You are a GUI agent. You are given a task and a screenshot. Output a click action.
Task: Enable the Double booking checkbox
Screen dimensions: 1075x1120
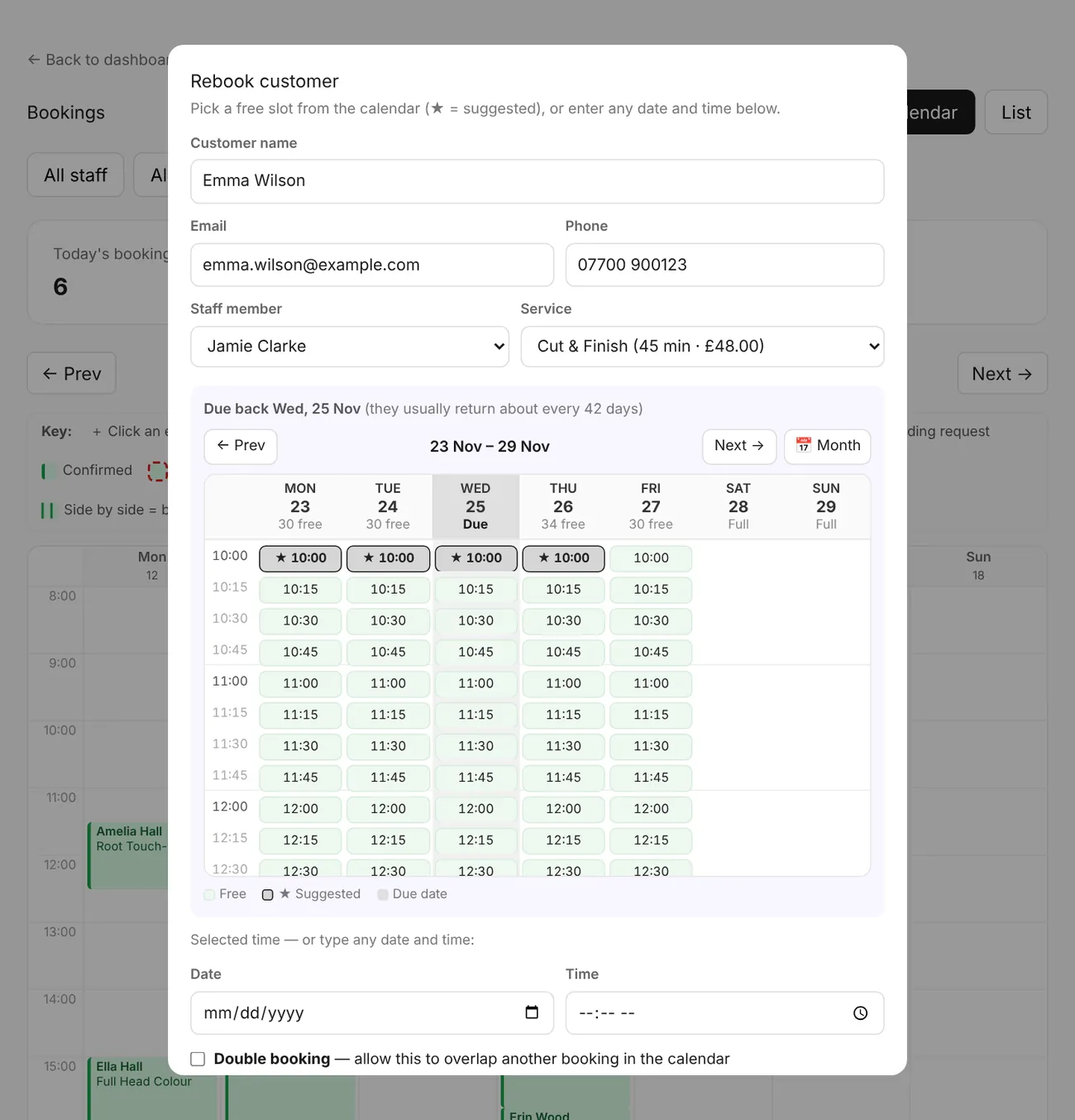tap(198, 1059)
